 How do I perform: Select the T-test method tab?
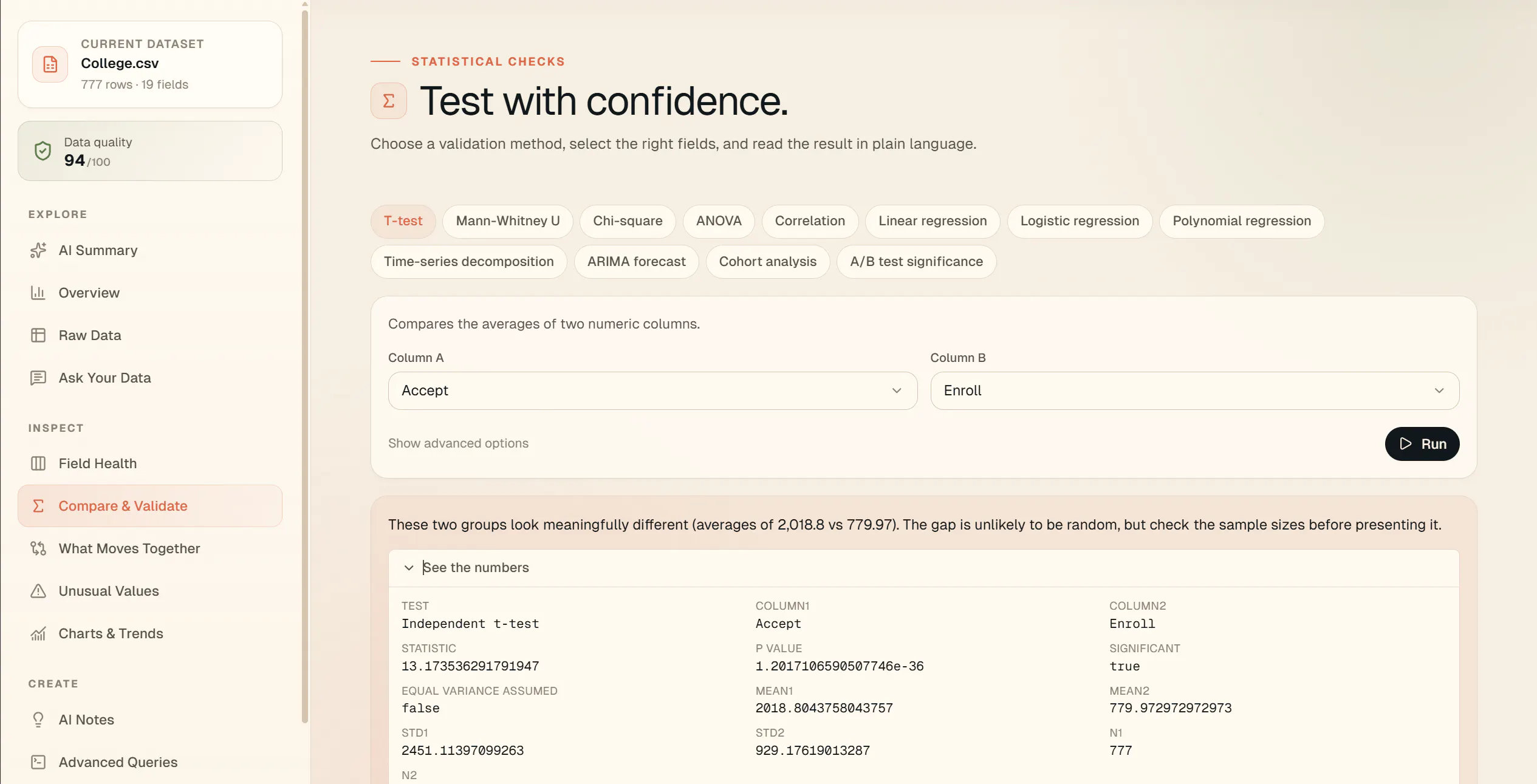(403, 221)
